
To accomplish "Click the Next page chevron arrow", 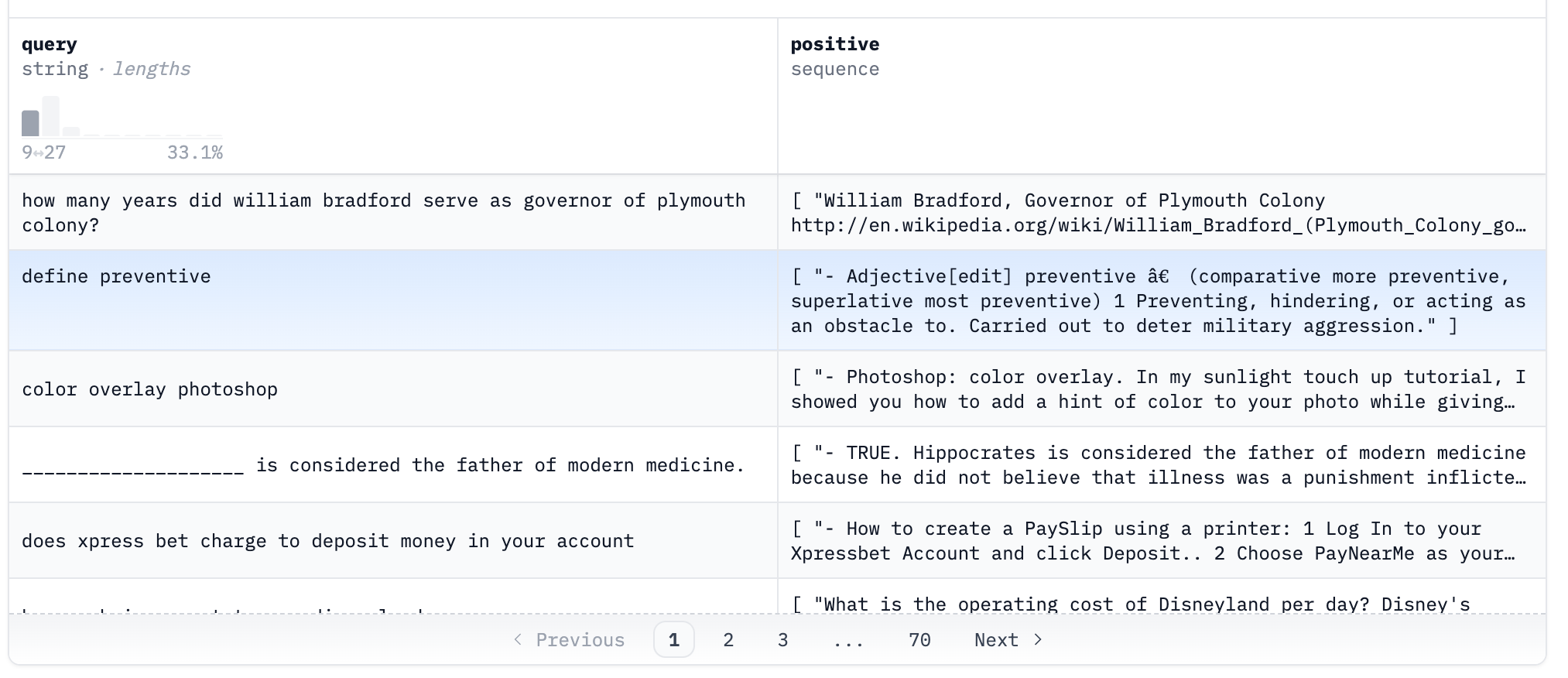I will pyautogui.click(x=1039, y=639).
